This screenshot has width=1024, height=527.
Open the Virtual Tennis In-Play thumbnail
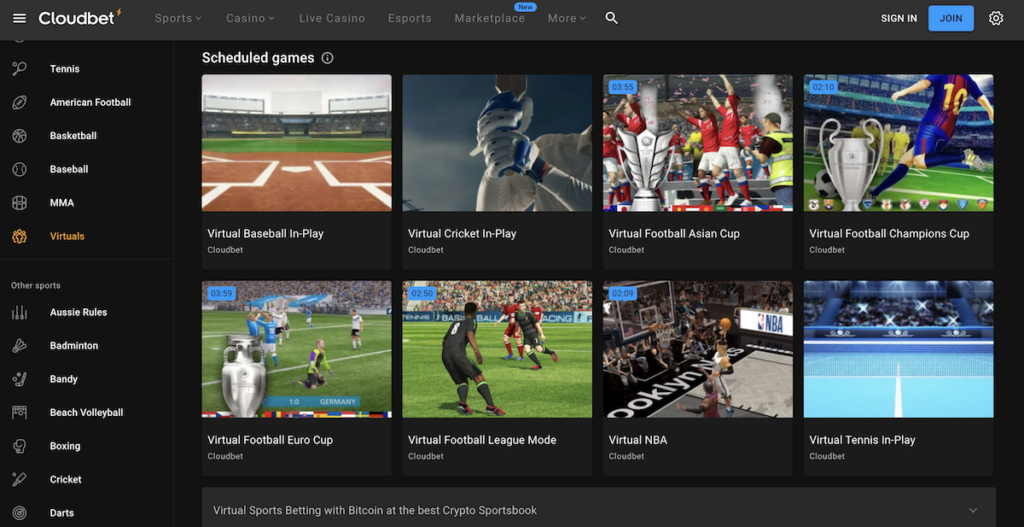pos(899,349)
